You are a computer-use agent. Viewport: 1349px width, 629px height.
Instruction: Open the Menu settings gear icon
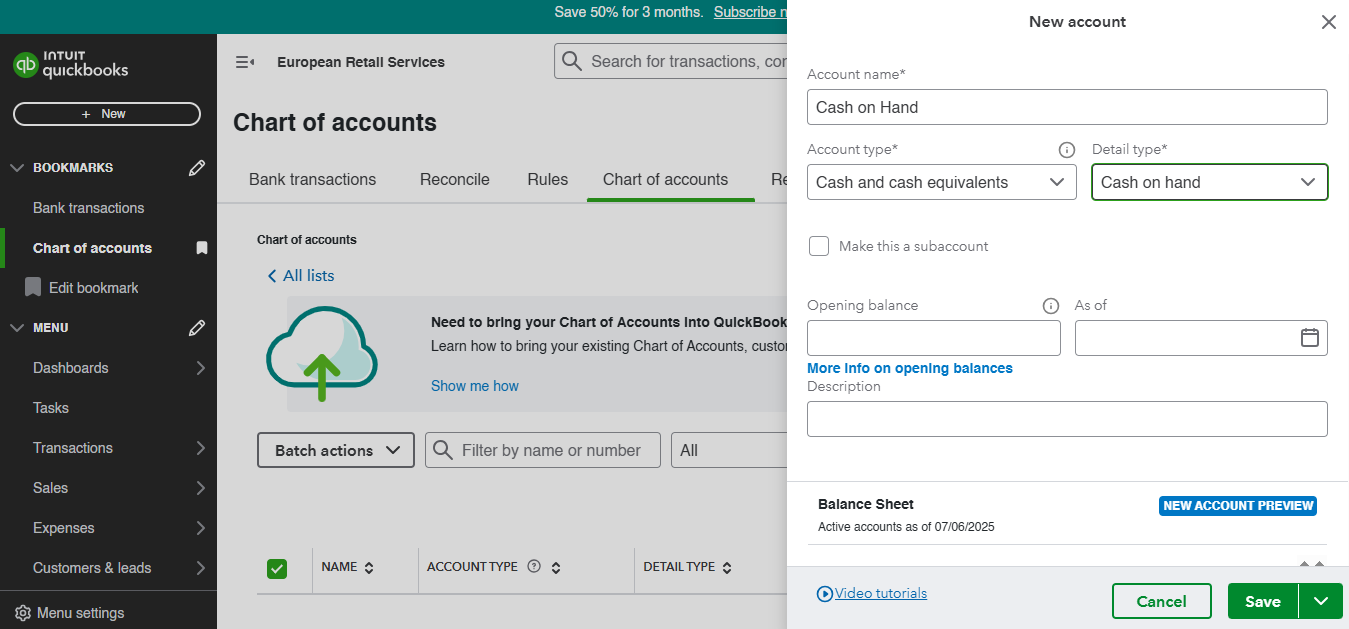[x=22, y=613]
